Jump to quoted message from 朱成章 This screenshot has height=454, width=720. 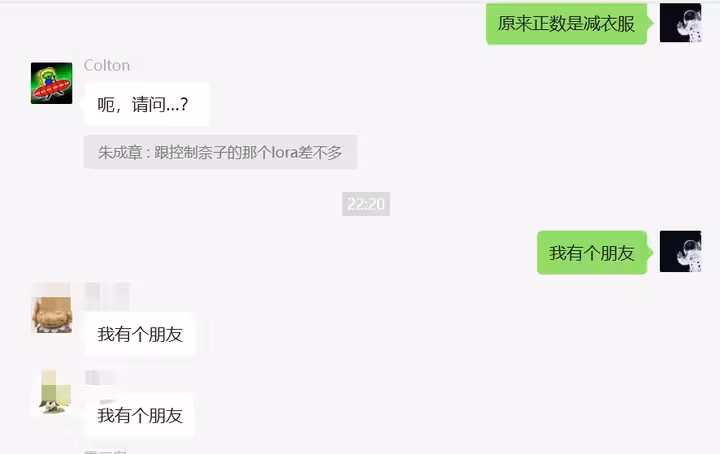220,152
